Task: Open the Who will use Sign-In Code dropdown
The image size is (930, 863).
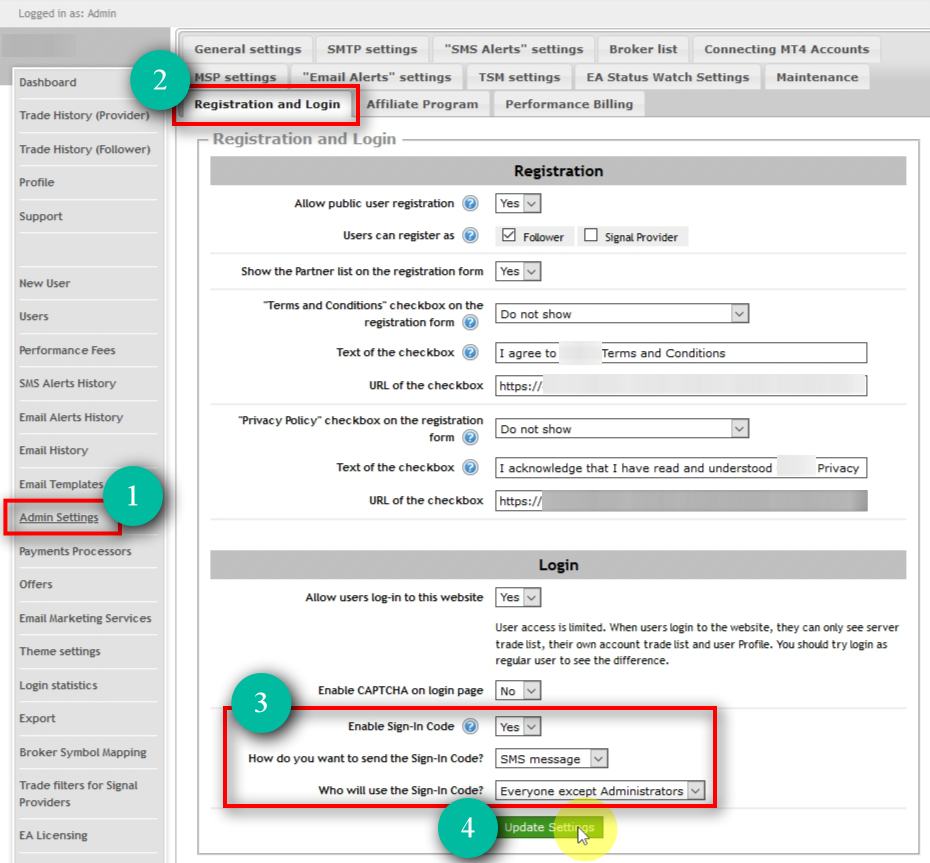Action: [600, 791]
